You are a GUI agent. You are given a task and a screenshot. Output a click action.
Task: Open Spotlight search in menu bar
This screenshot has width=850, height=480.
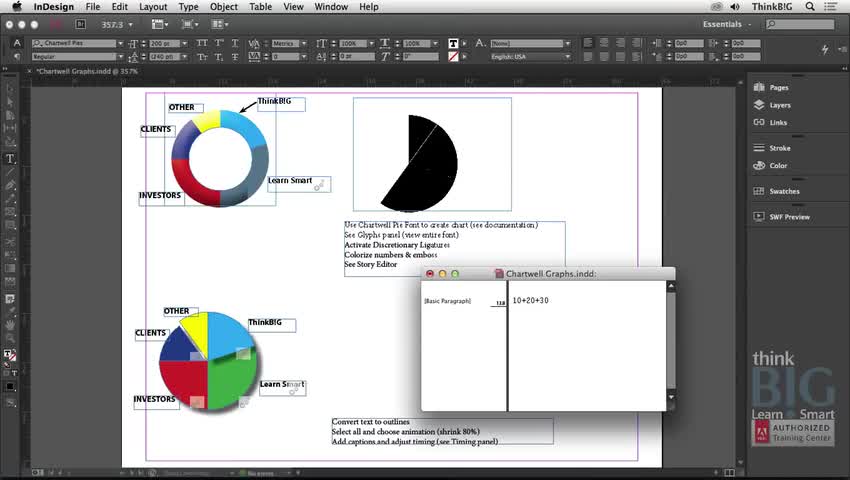(x=810, y=7)
